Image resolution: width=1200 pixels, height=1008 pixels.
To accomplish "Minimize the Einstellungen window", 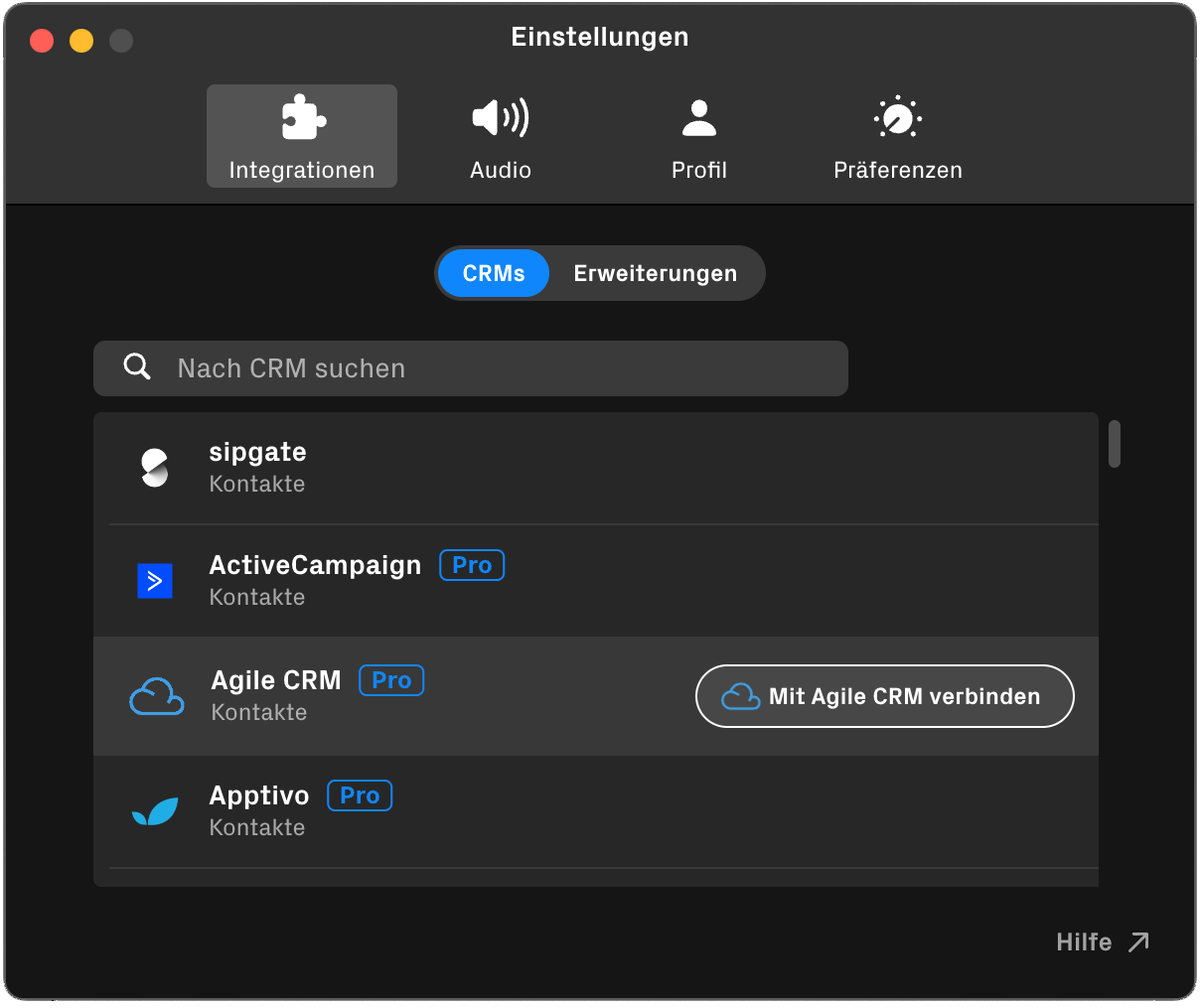I will pos(81,41).
